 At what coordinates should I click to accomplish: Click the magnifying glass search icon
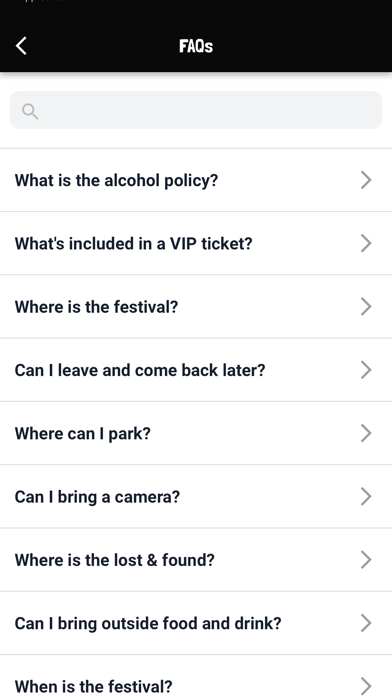pyautogui.click(x=30, y=111)
